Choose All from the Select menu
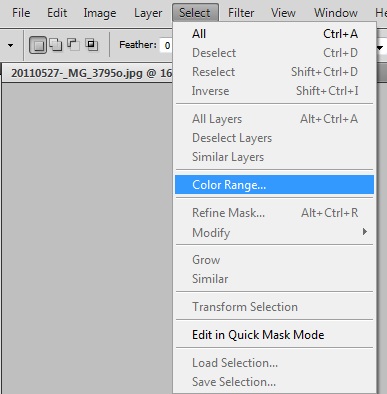Viewport: 387px width, 394px height. tap(274, 34)
